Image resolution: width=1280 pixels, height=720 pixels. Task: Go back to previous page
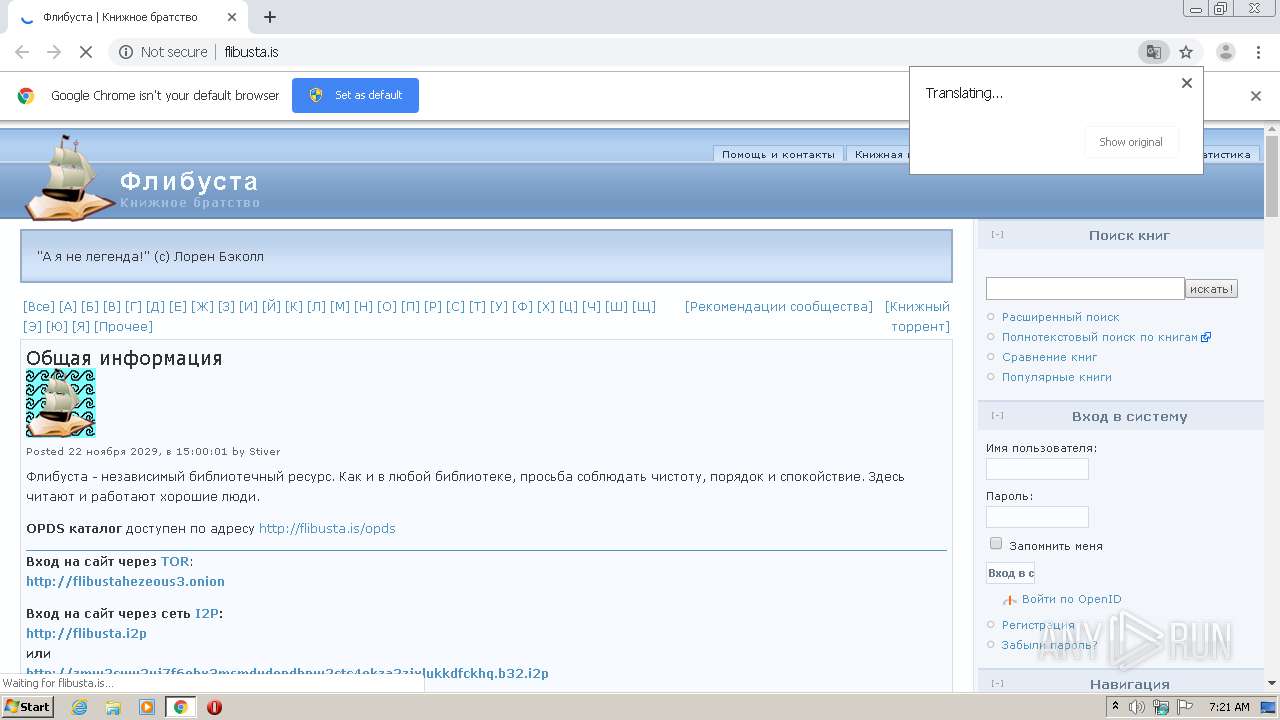point(22,52)
